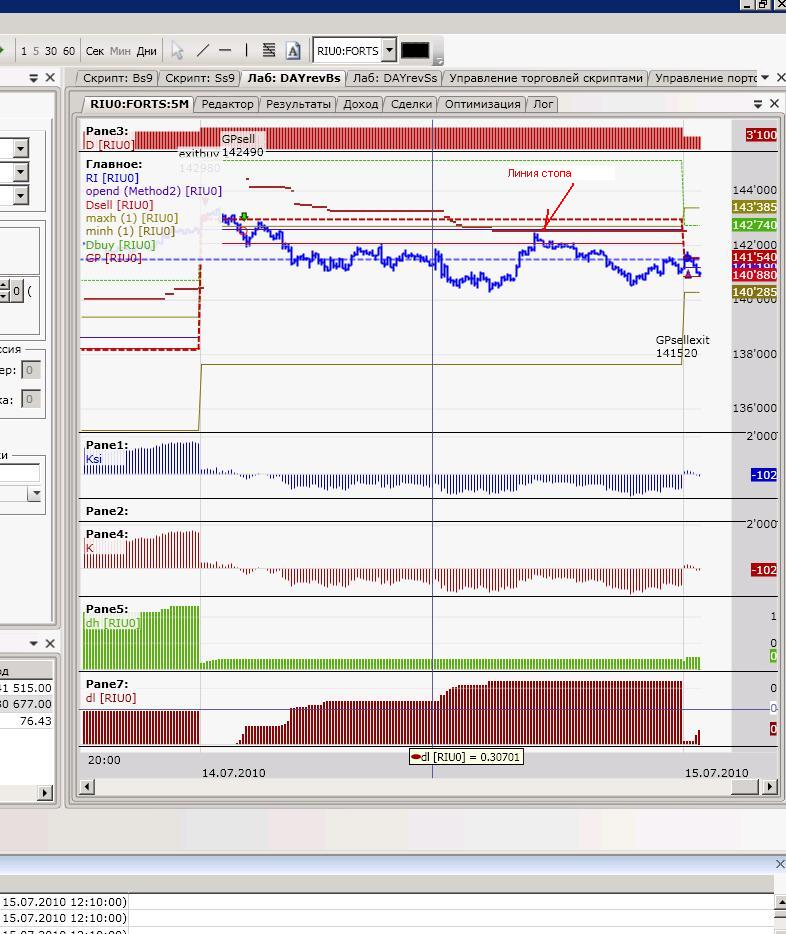Open the Результаты tab
This screenshot has width=786, height=934.
[x=298, y=104]
